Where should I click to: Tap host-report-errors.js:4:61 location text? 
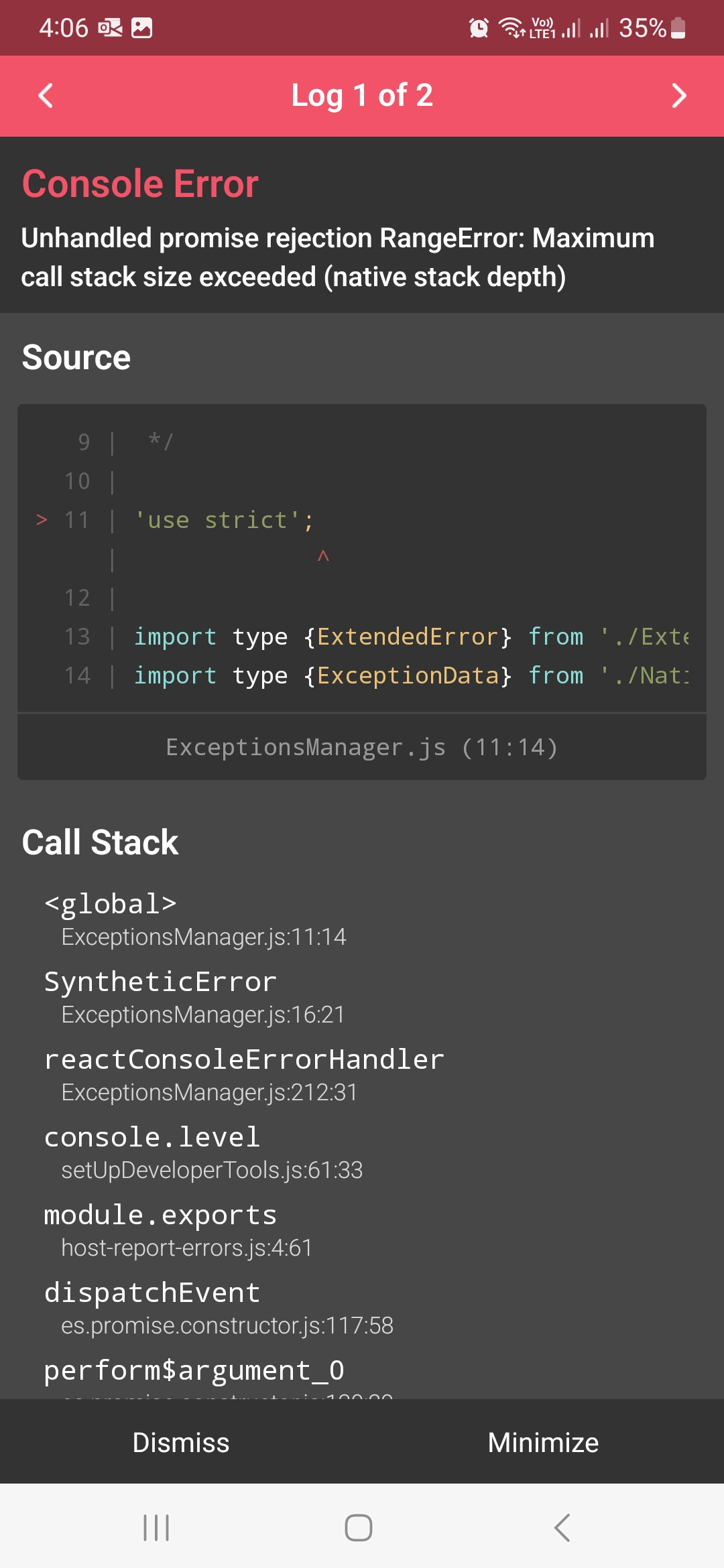[x=186, y=1248]
